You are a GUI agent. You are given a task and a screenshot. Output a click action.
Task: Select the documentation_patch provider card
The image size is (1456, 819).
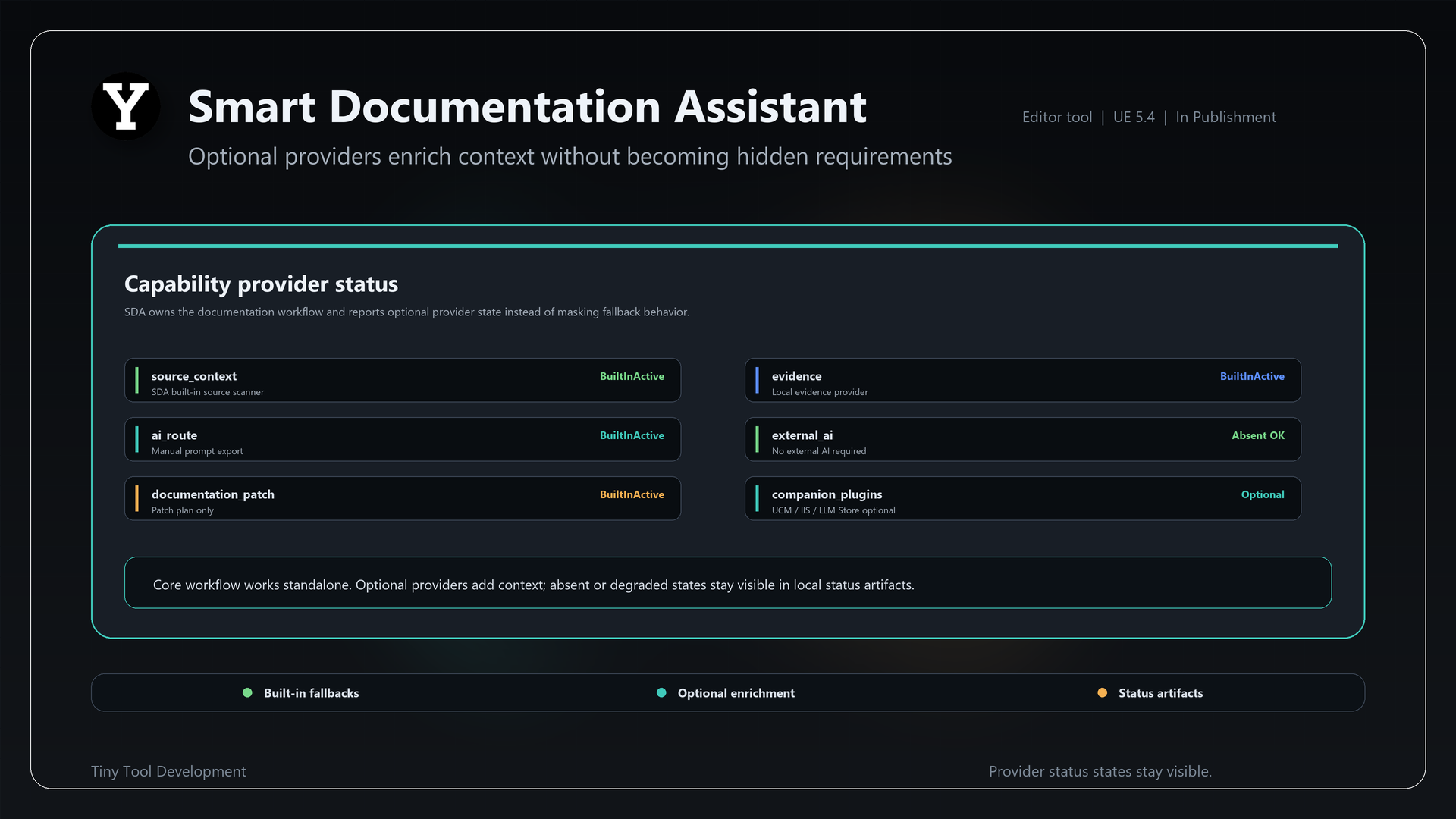403,498
